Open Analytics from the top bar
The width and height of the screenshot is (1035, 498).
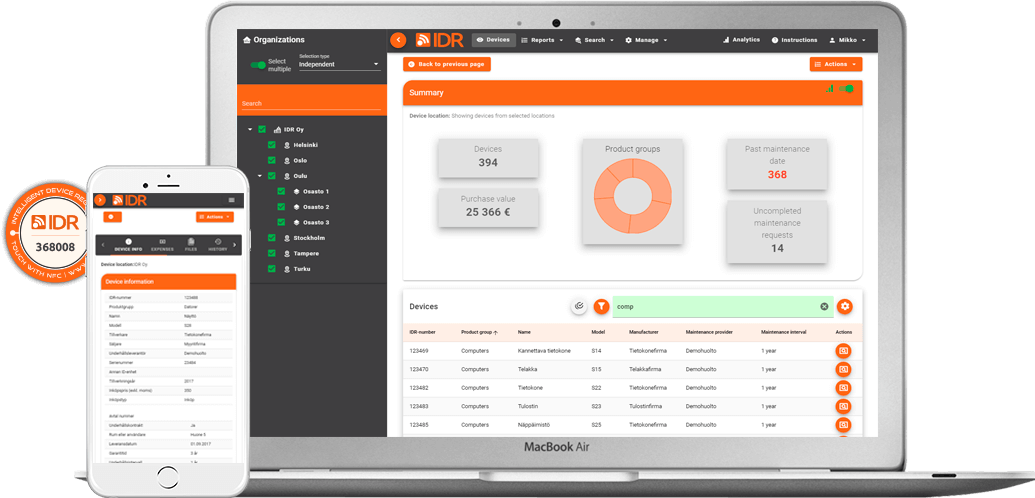pyautogui.click(x=741, y=40)
